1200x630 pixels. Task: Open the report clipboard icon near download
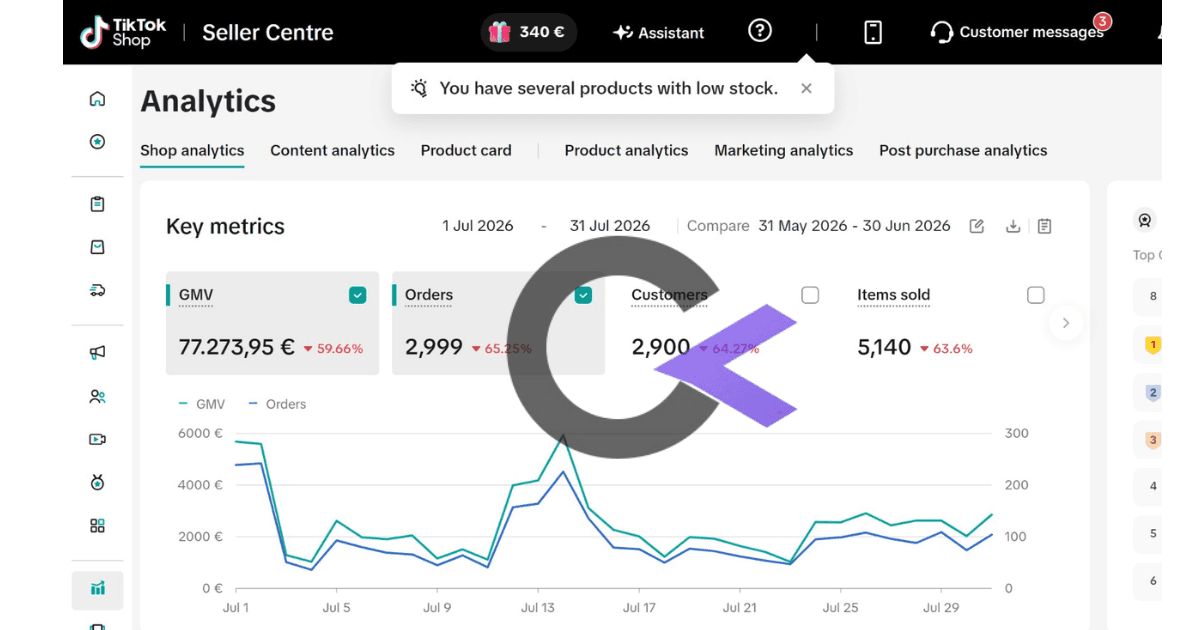coord(1044,226)
